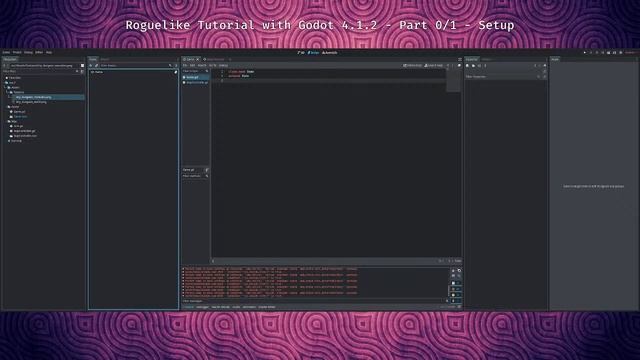Toggle scripts panel arrow at editor bottom

tap(213, 261)
